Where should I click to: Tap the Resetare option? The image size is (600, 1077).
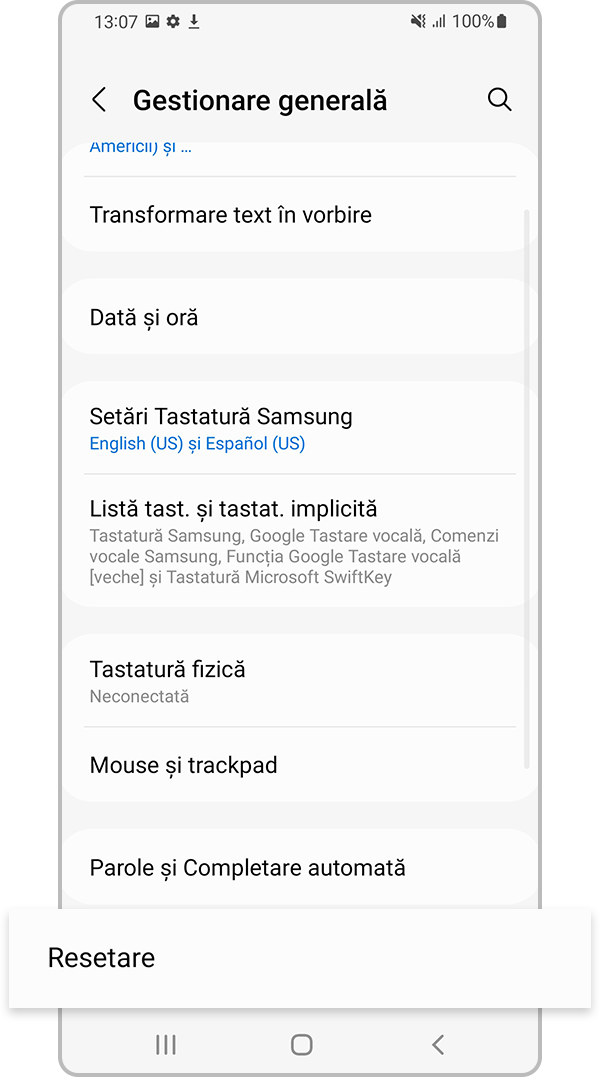point(101,958)
